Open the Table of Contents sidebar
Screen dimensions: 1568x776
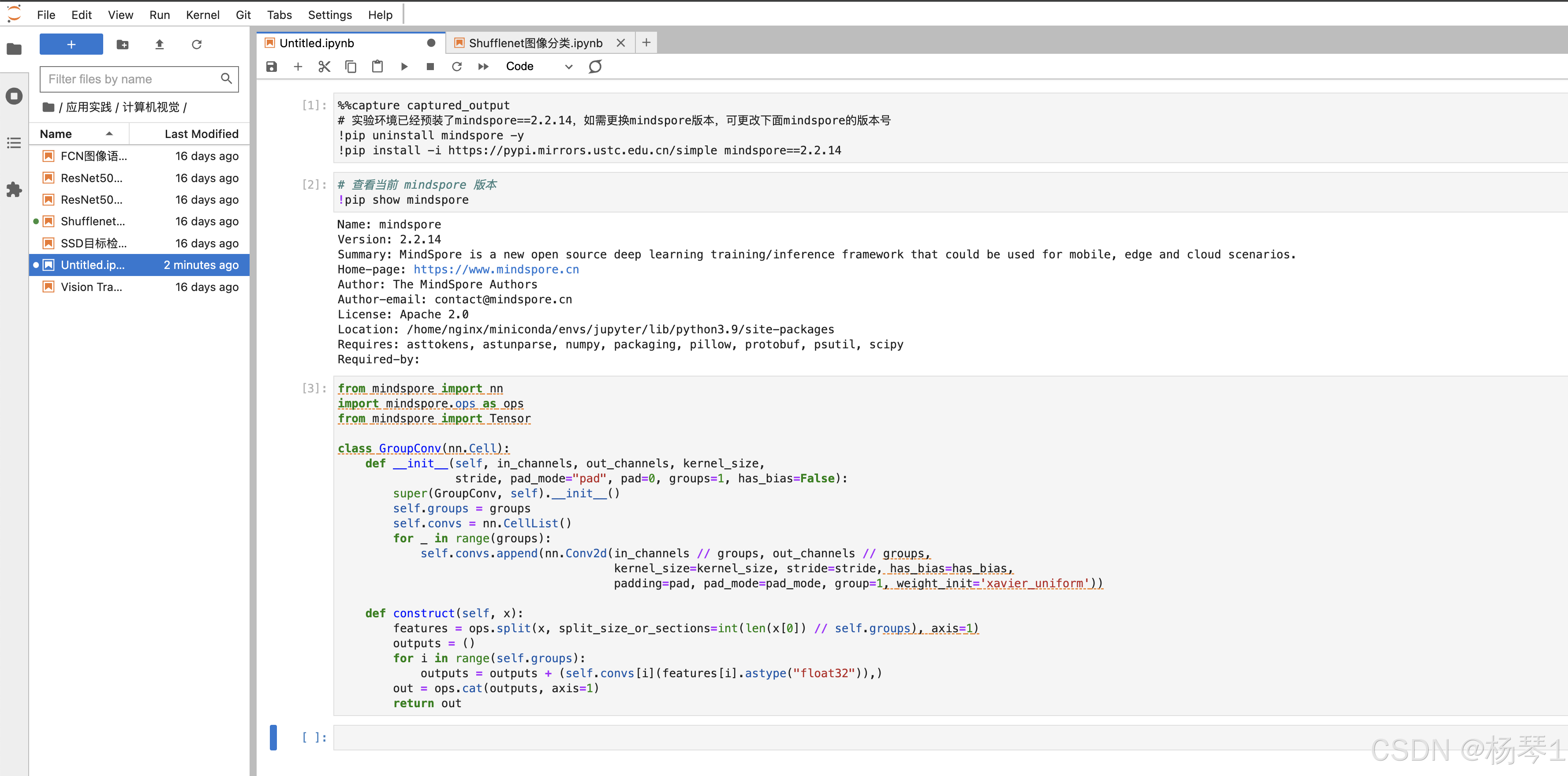point(14,143)
